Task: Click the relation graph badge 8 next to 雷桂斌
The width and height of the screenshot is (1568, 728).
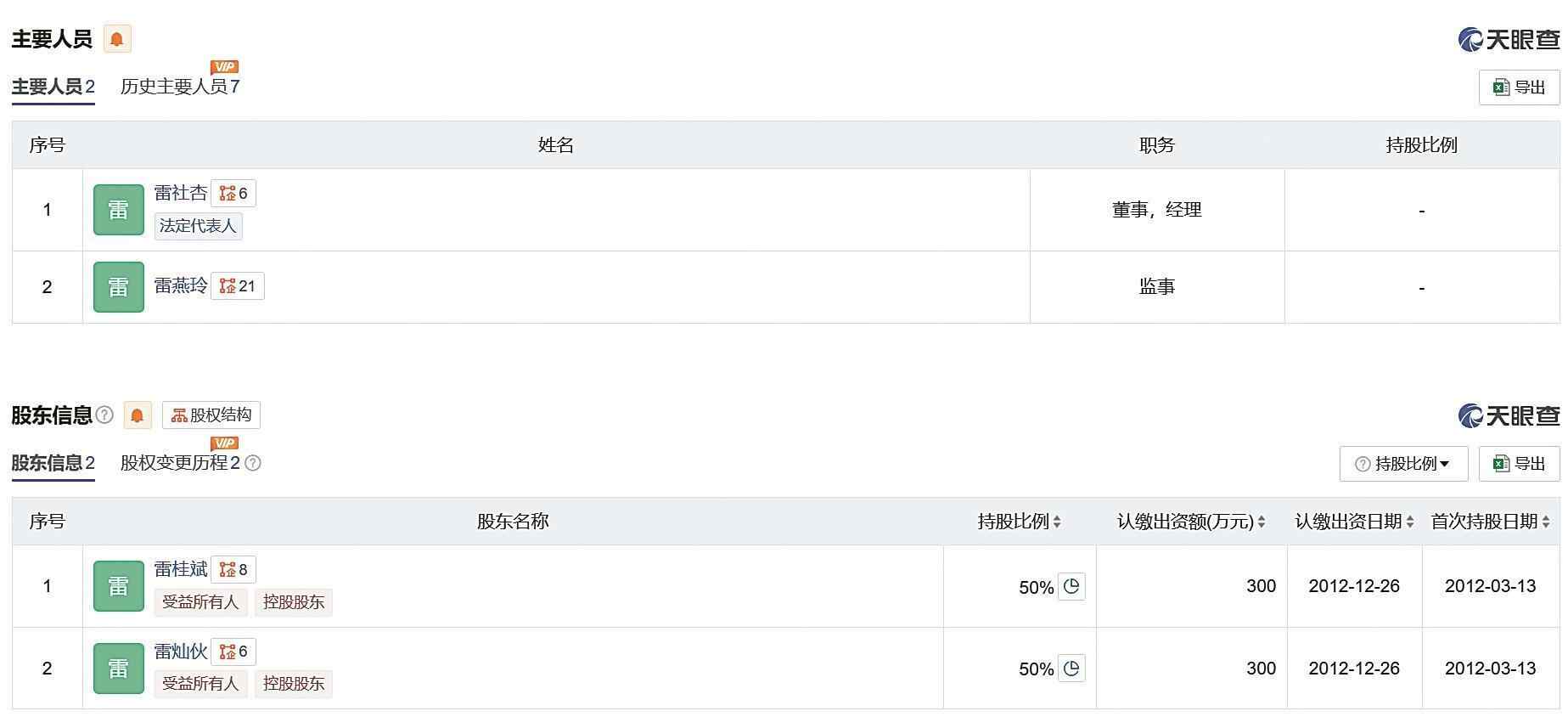Action: 233,570
